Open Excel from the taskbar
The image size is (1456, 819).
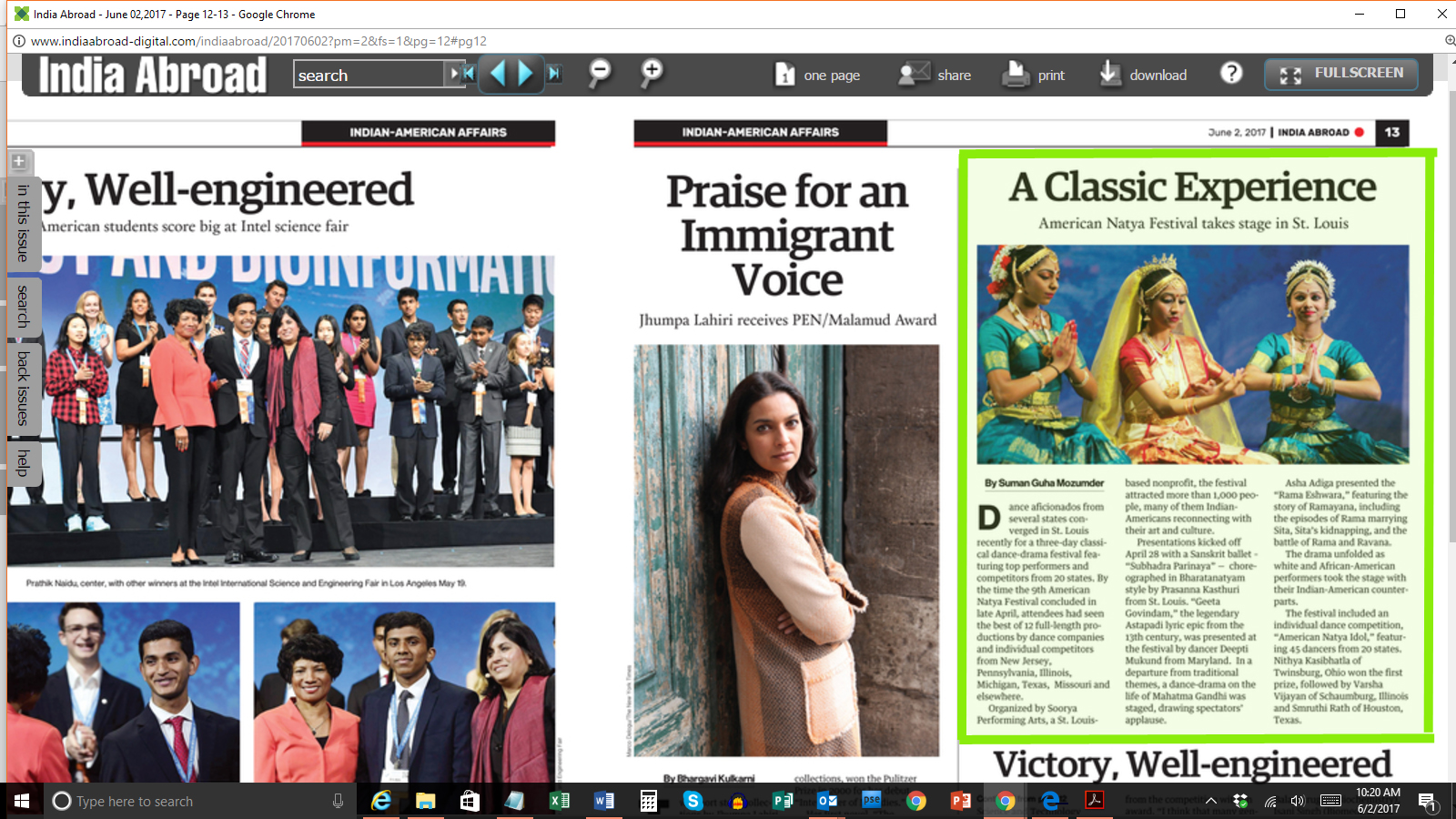(x=559, y=801)
